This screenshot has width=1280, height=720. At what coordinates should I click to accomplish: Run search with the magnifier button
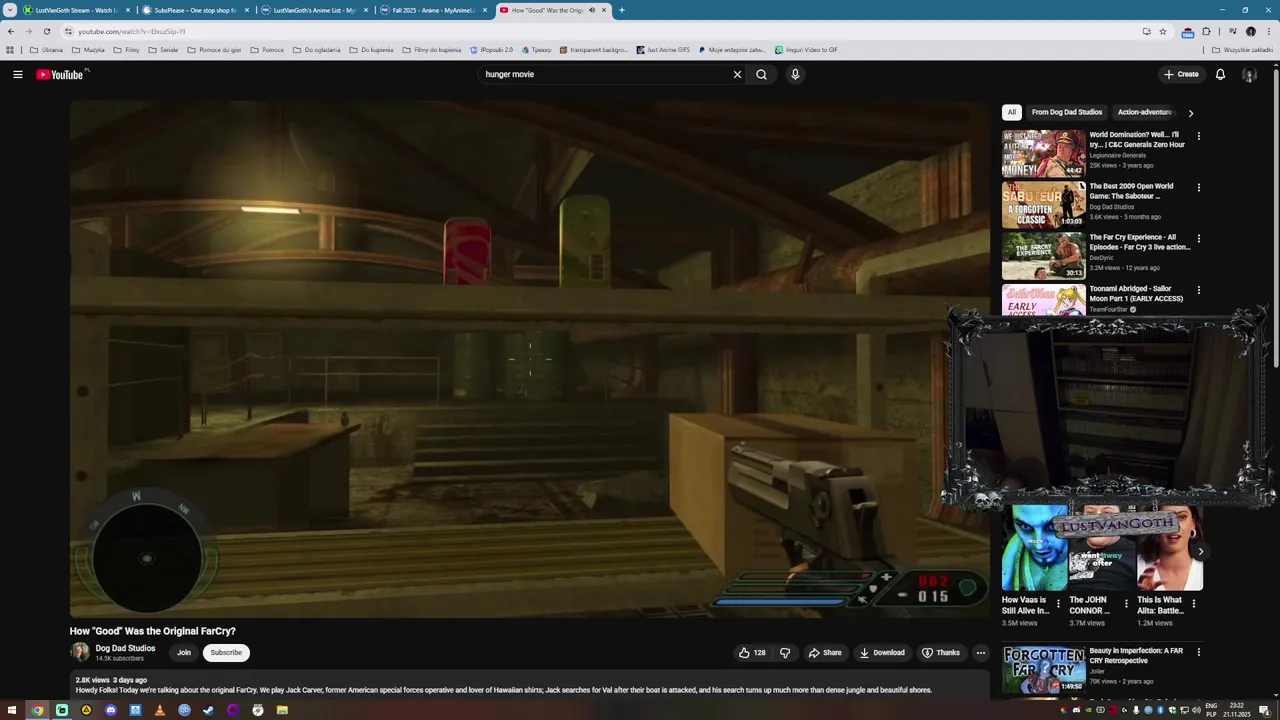coord(761,74)
